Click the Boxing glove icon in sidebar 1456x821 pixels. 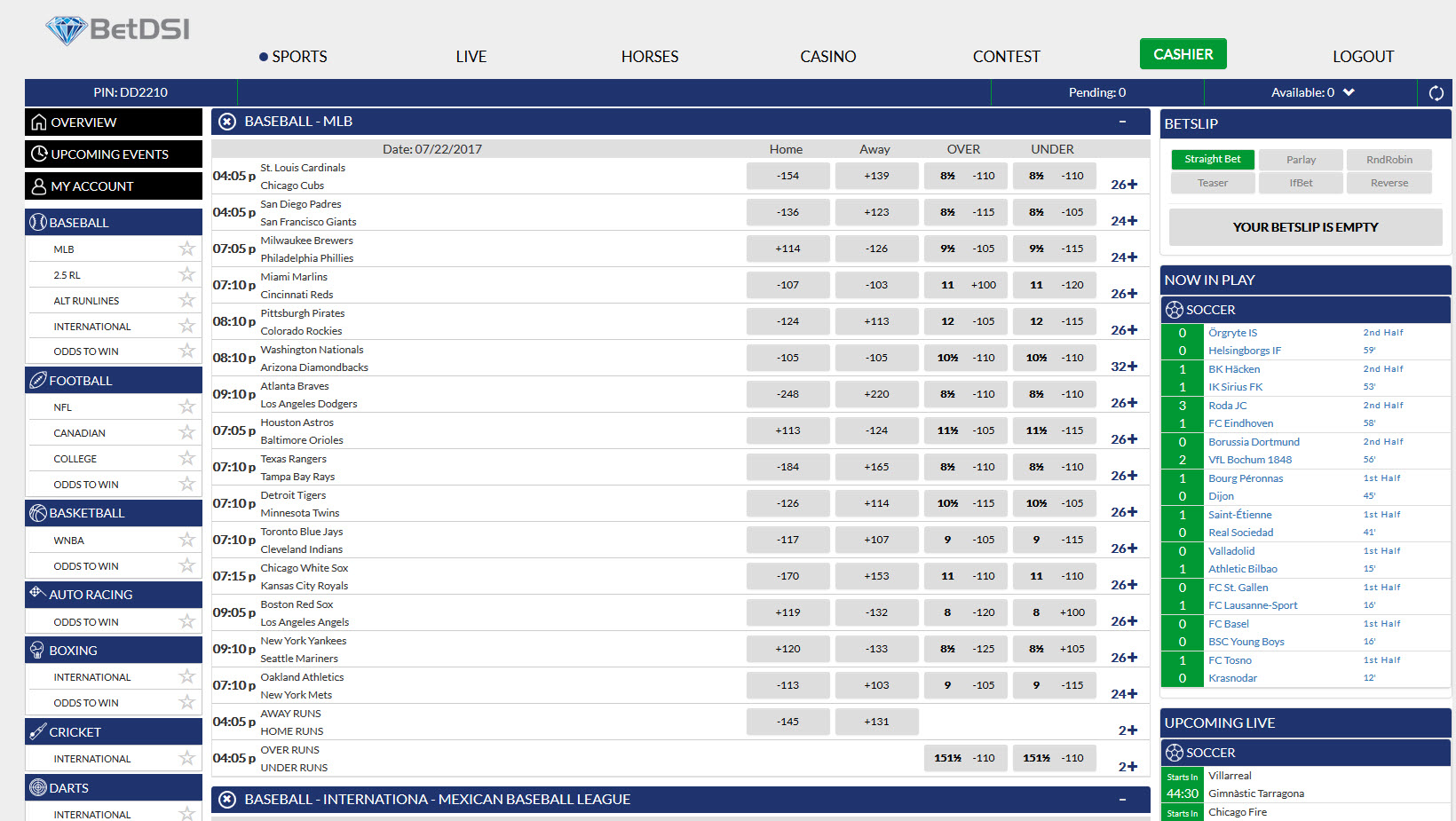37,650
